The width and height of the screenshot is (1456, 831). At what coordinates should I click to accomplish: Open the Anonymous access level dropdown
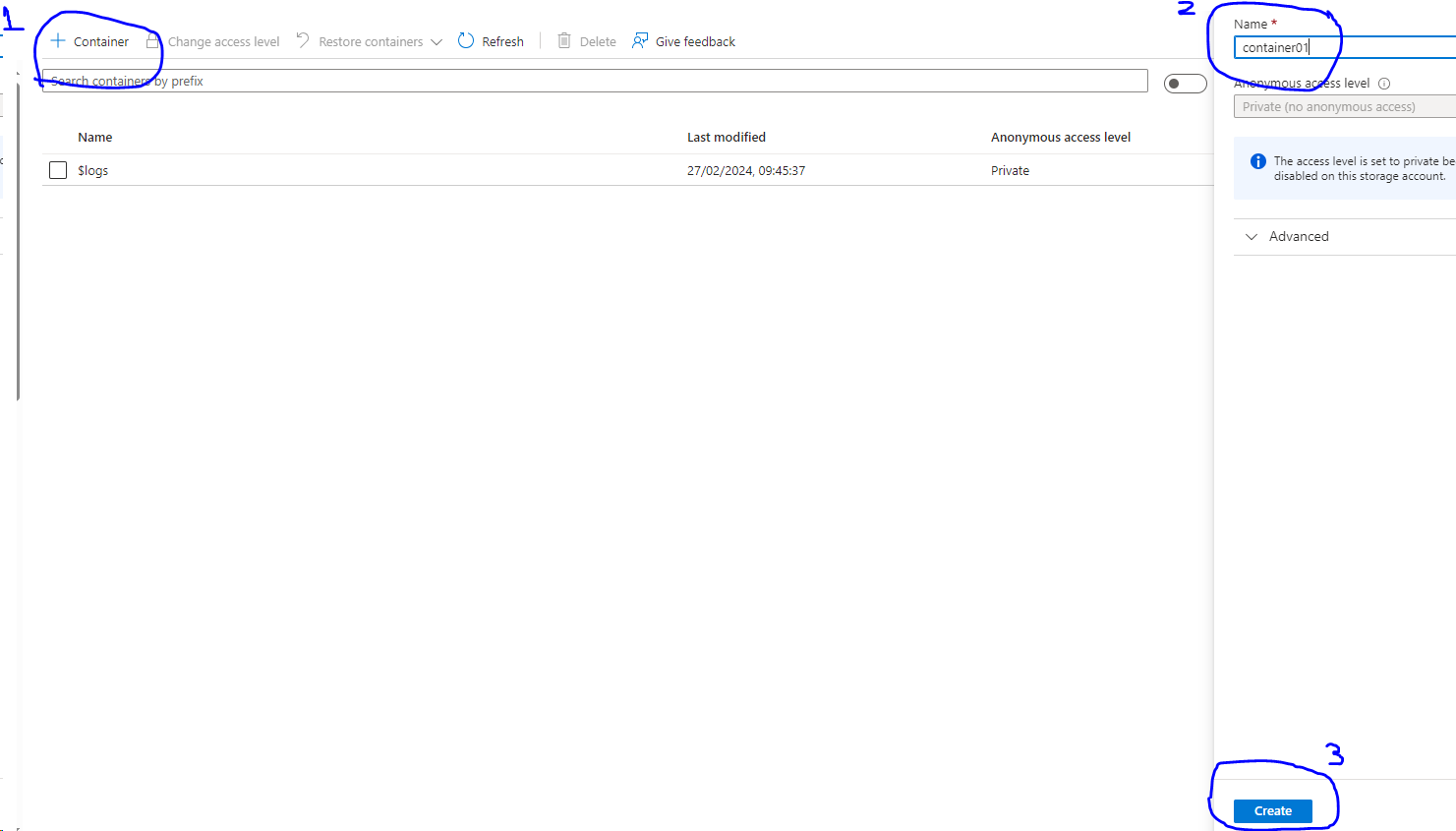pyautogui.click(x=1344, y=105)
